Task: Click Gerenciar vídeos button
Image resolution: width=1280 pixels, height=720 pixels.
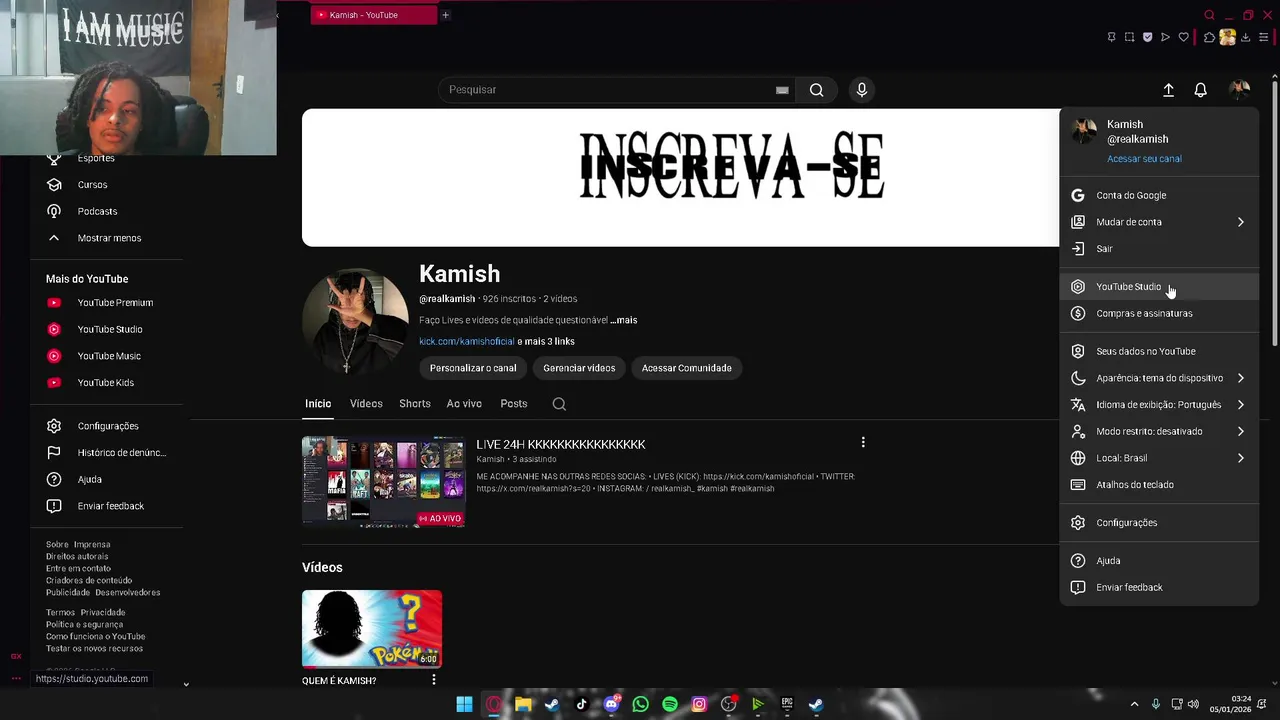Action: coord(579,368)
